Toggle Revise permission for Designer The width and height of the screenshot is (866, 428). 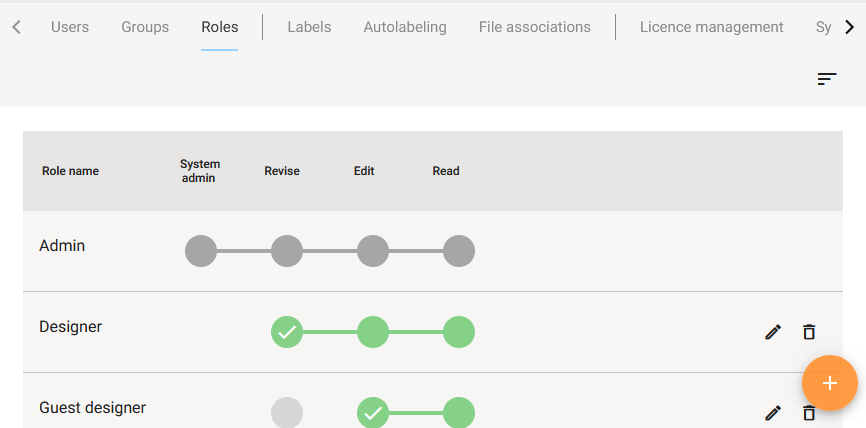tap(287, 331)
